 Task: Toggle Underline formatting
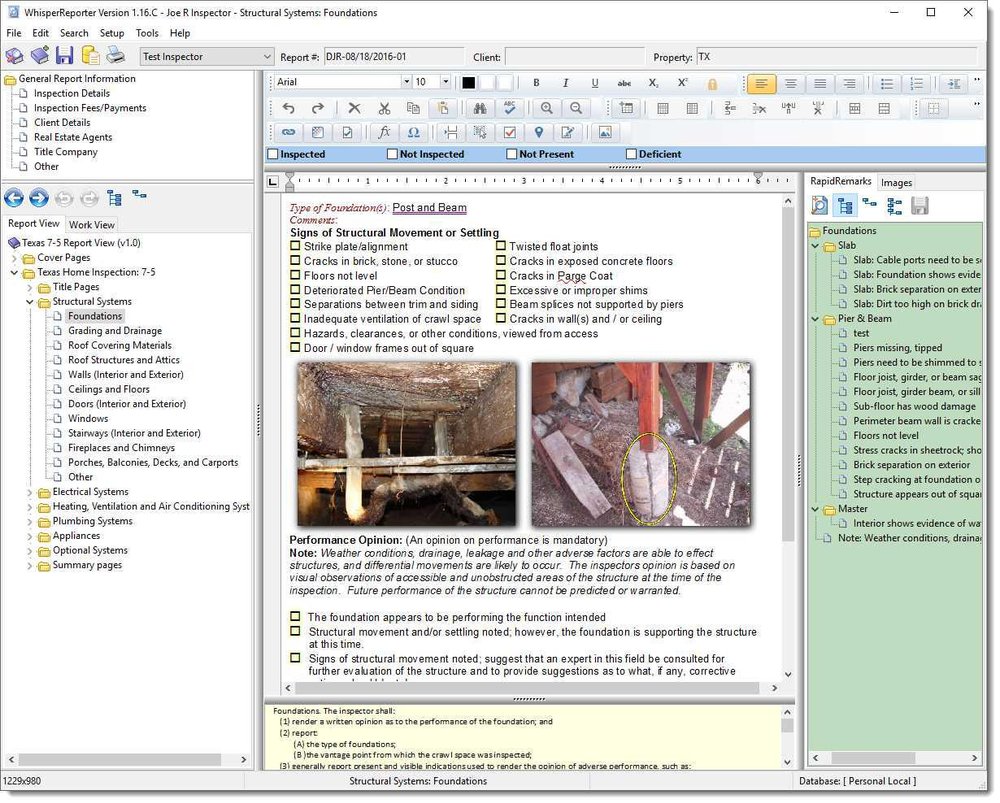(594, 83)
